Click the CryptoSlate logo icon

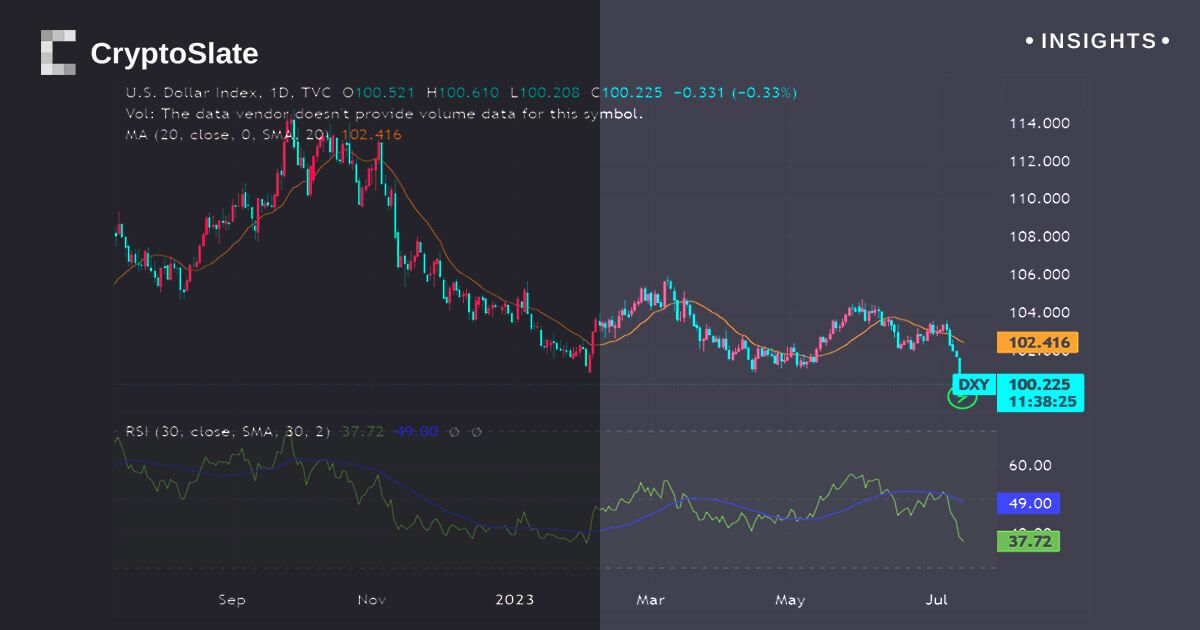pyautogui.click(x=58, y=53)
